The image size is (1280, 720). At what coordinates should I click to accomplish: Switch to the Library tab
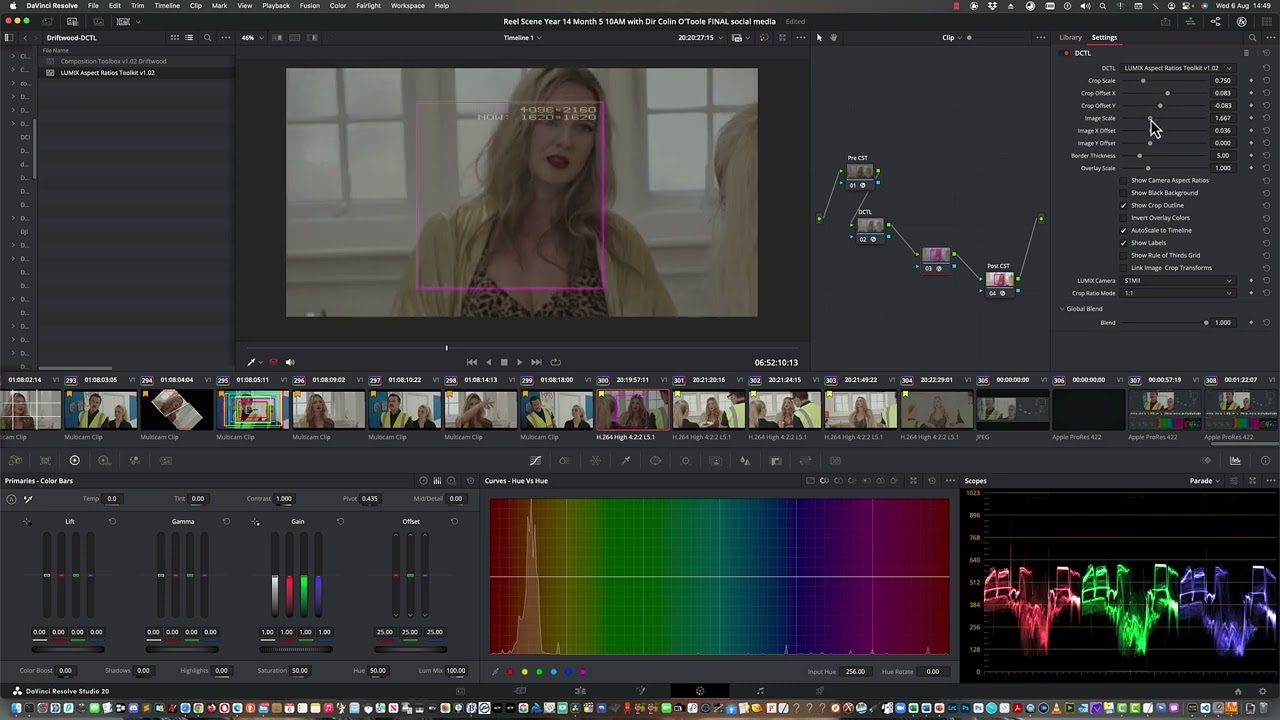coord(1070,38)
